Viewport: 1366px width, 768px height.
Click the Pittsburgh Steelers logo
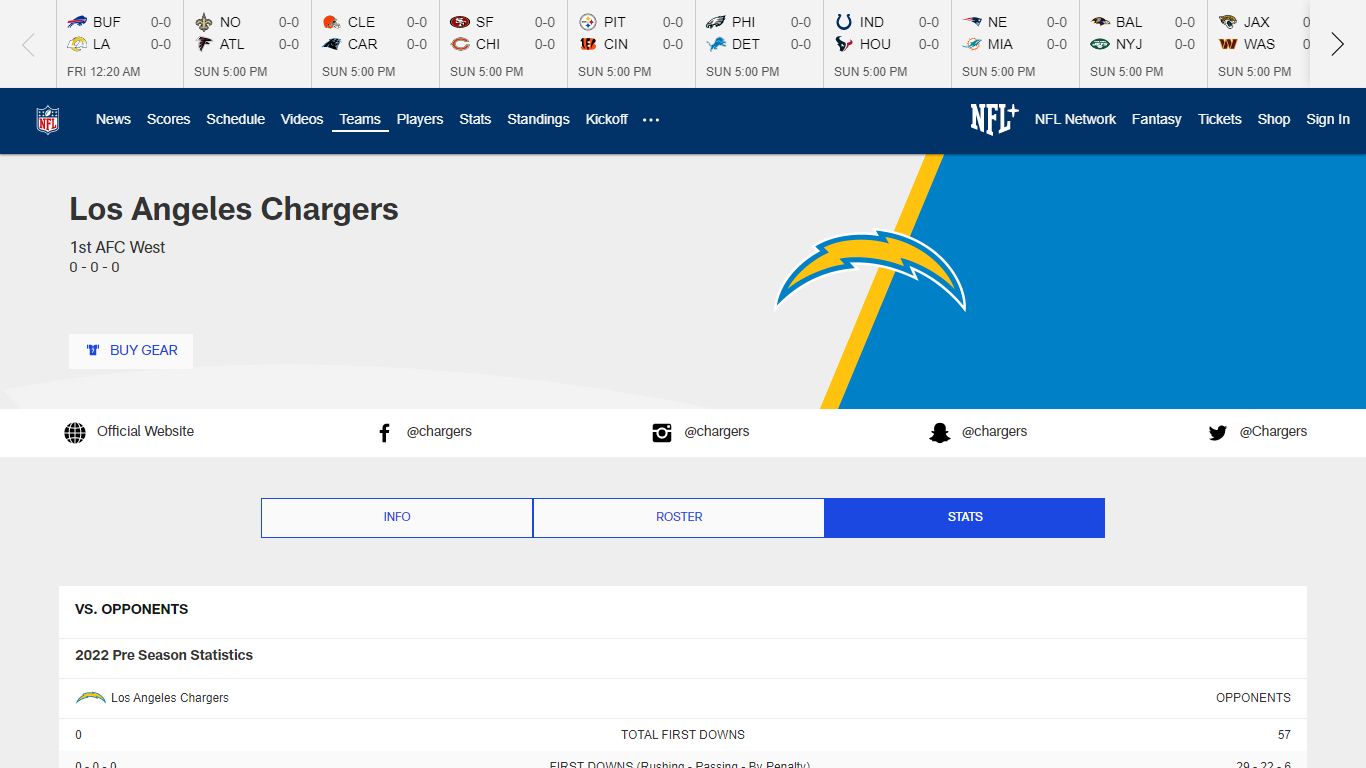coord(588,22)
